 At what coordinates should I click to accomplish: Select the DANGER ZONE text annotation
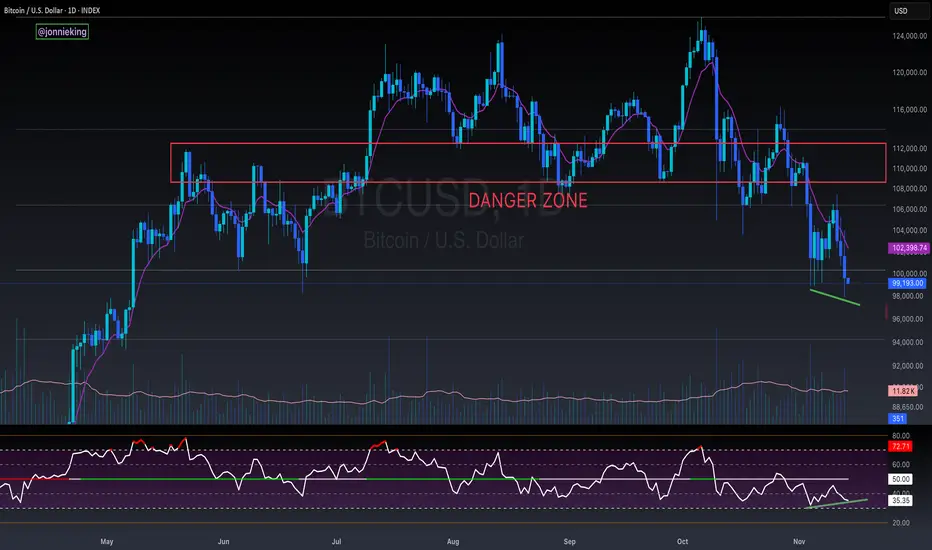tap(528, 200)
